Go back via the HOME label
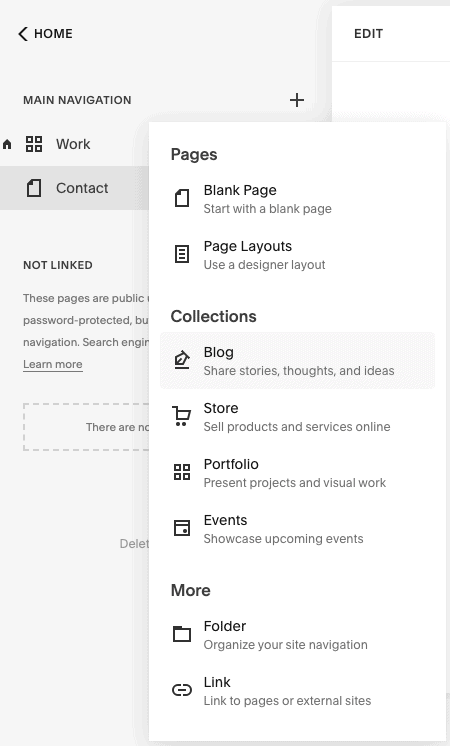The height and width of the screenshot is (746, 450). tap(53, 34)
